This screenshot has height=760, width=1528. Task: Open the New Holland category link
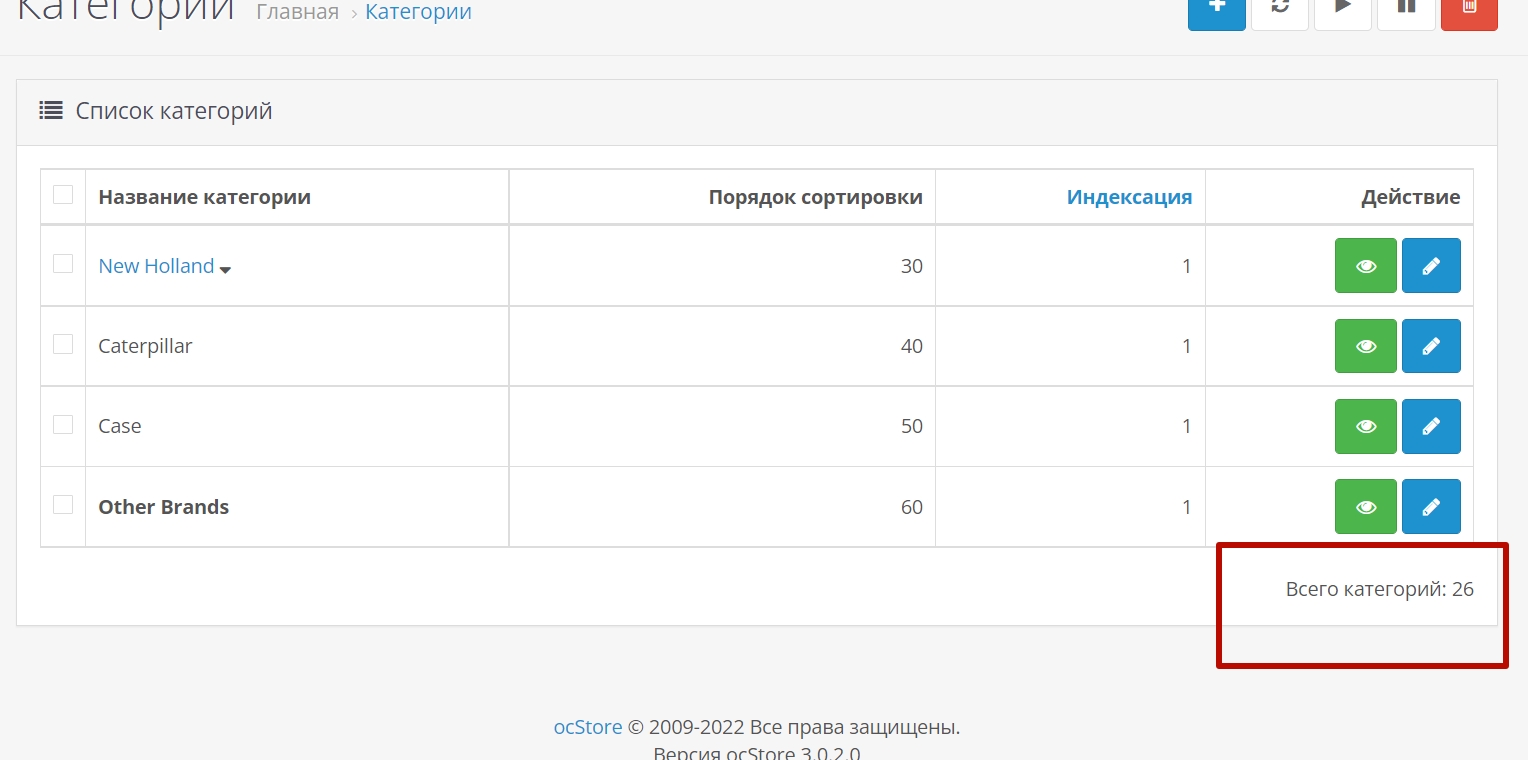click(156, 266)
